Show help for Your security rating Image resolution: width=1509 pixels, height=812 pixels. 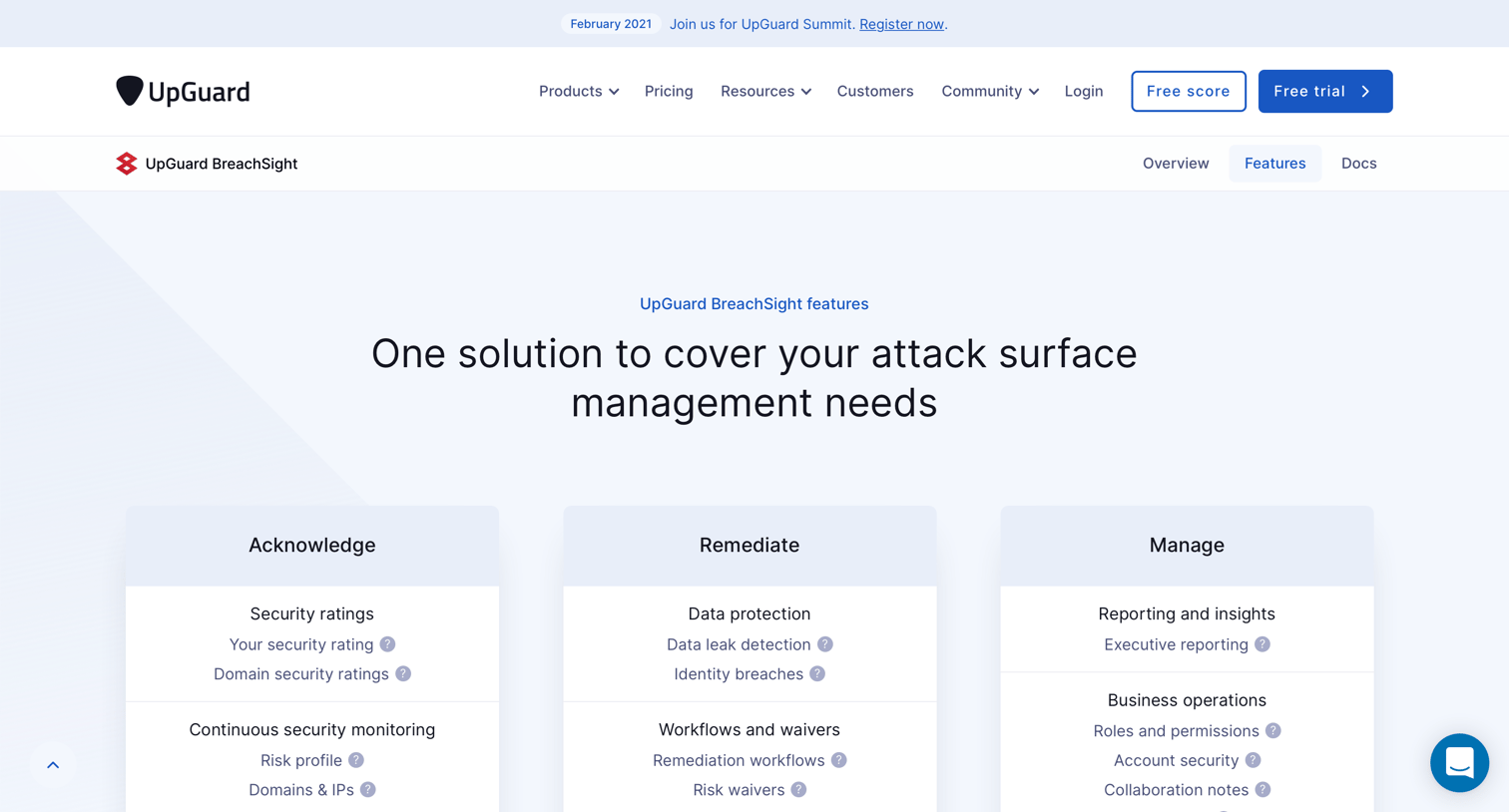click(x=387, y=644)
